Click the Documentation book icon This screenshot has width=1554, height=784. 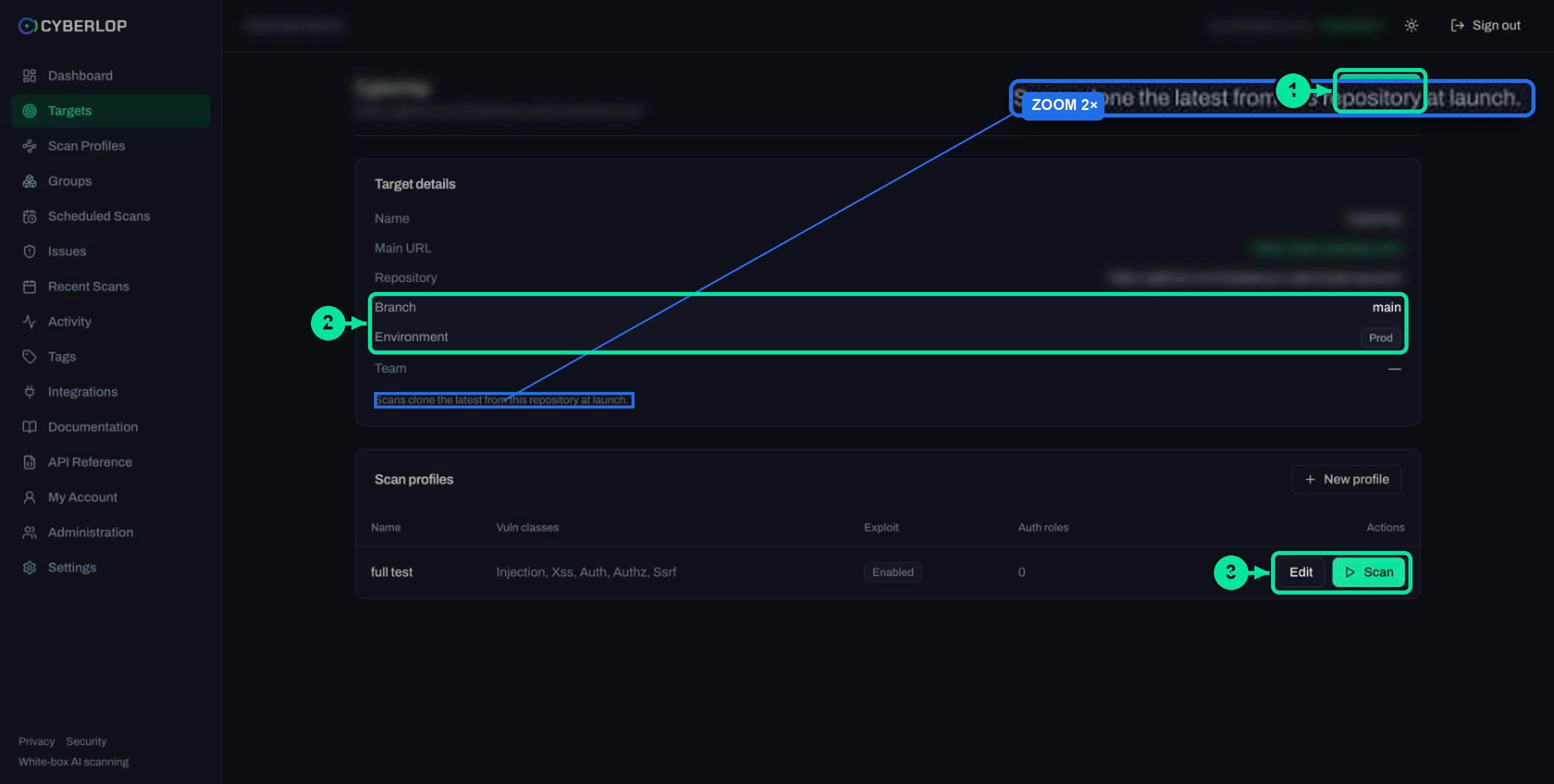coord(29,427)
